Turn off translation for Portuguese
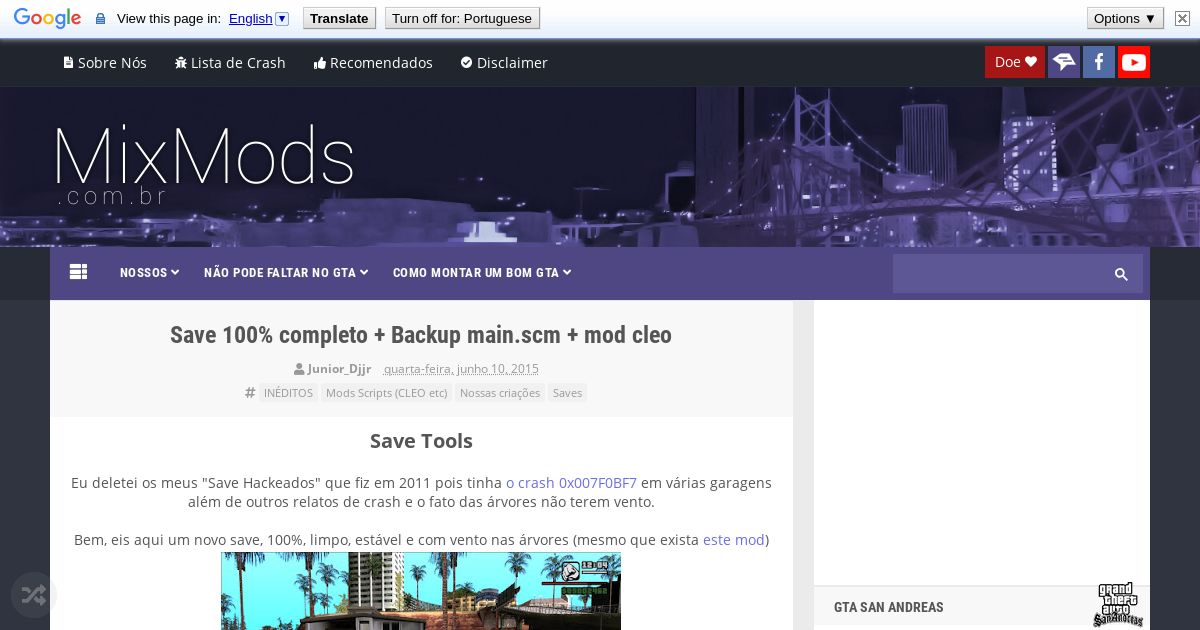Viewport: 1200px width, 630px height. click(x=462, y=18)
